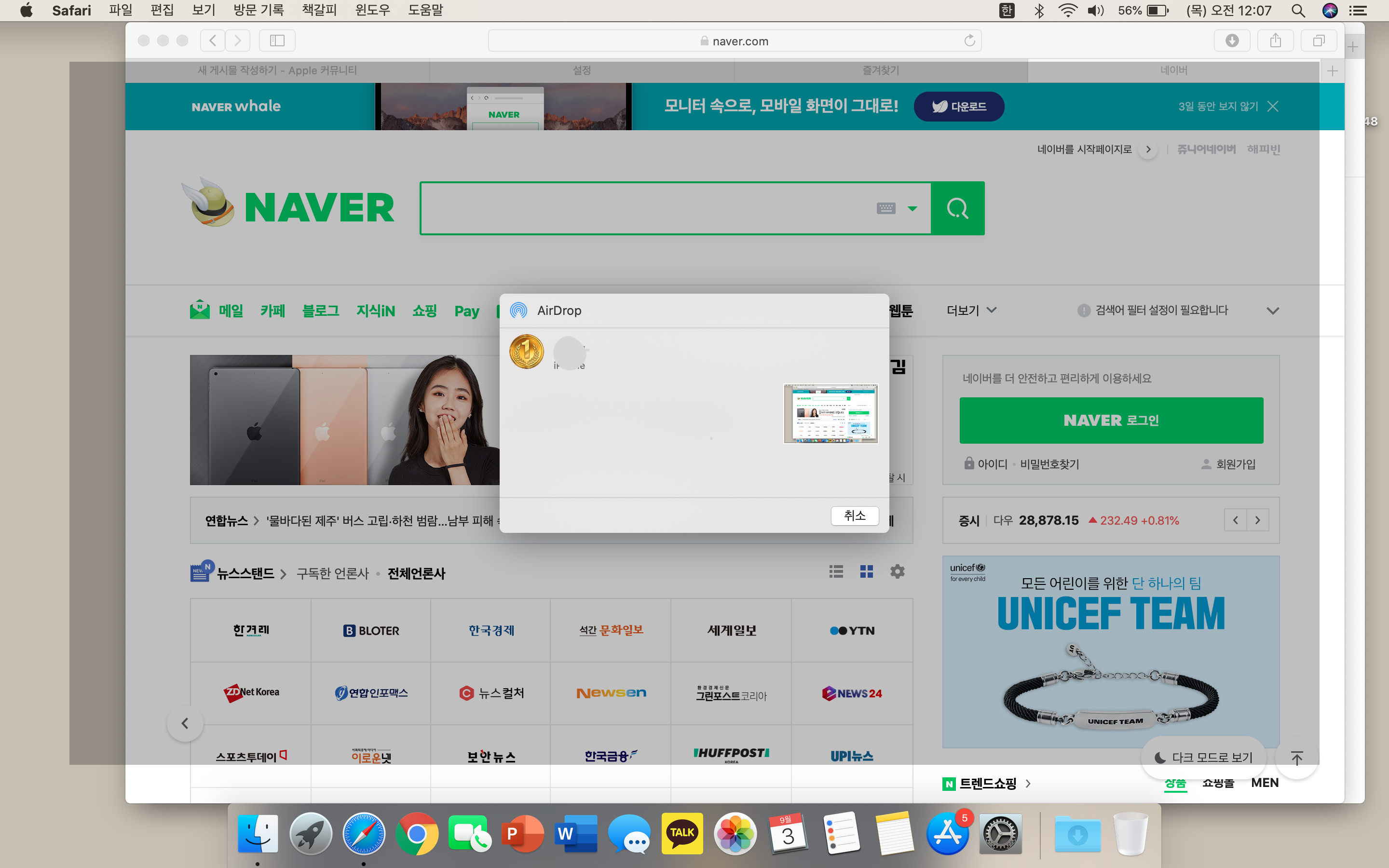Click 취소 button in AirDrop dialog
Image resolution: width=1389 pixels, height=868 pixels.
[x=855, y=515]
